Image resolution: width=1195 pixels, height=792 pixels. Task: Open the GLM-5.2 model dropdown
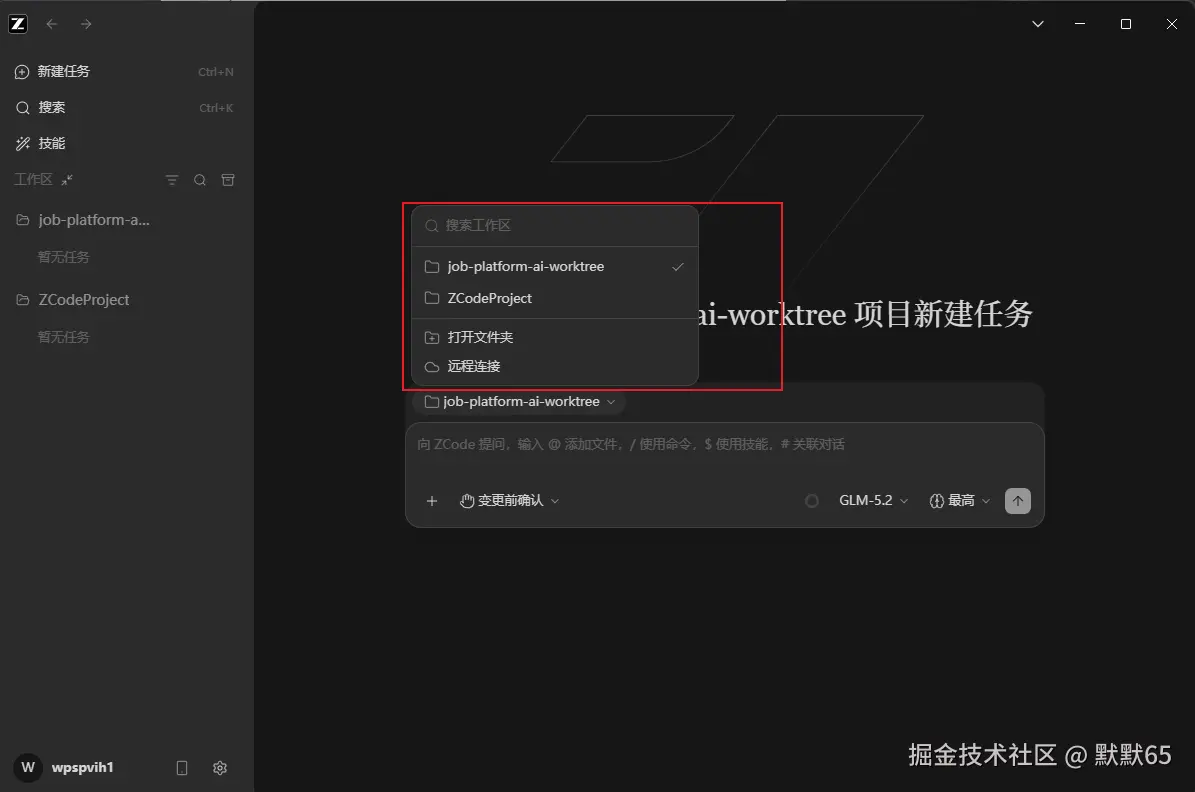pyautogui.click(x=873, y=501)
